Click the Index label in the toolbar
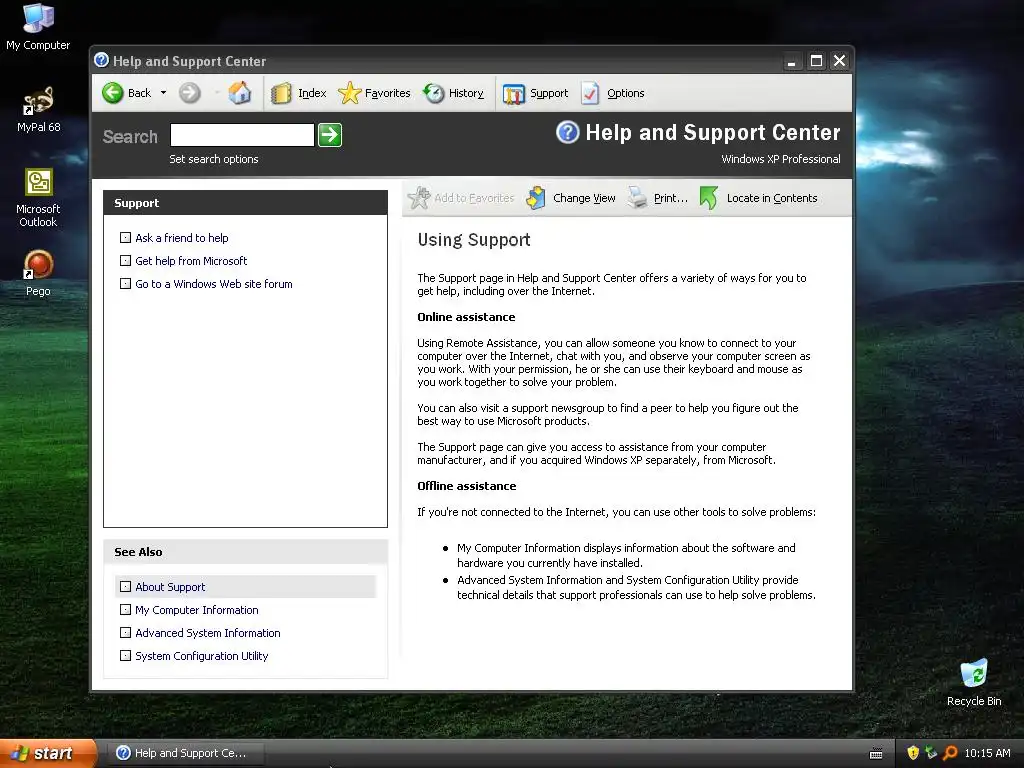Screen dimensions: 1024x768 click(x=312, y=93)
